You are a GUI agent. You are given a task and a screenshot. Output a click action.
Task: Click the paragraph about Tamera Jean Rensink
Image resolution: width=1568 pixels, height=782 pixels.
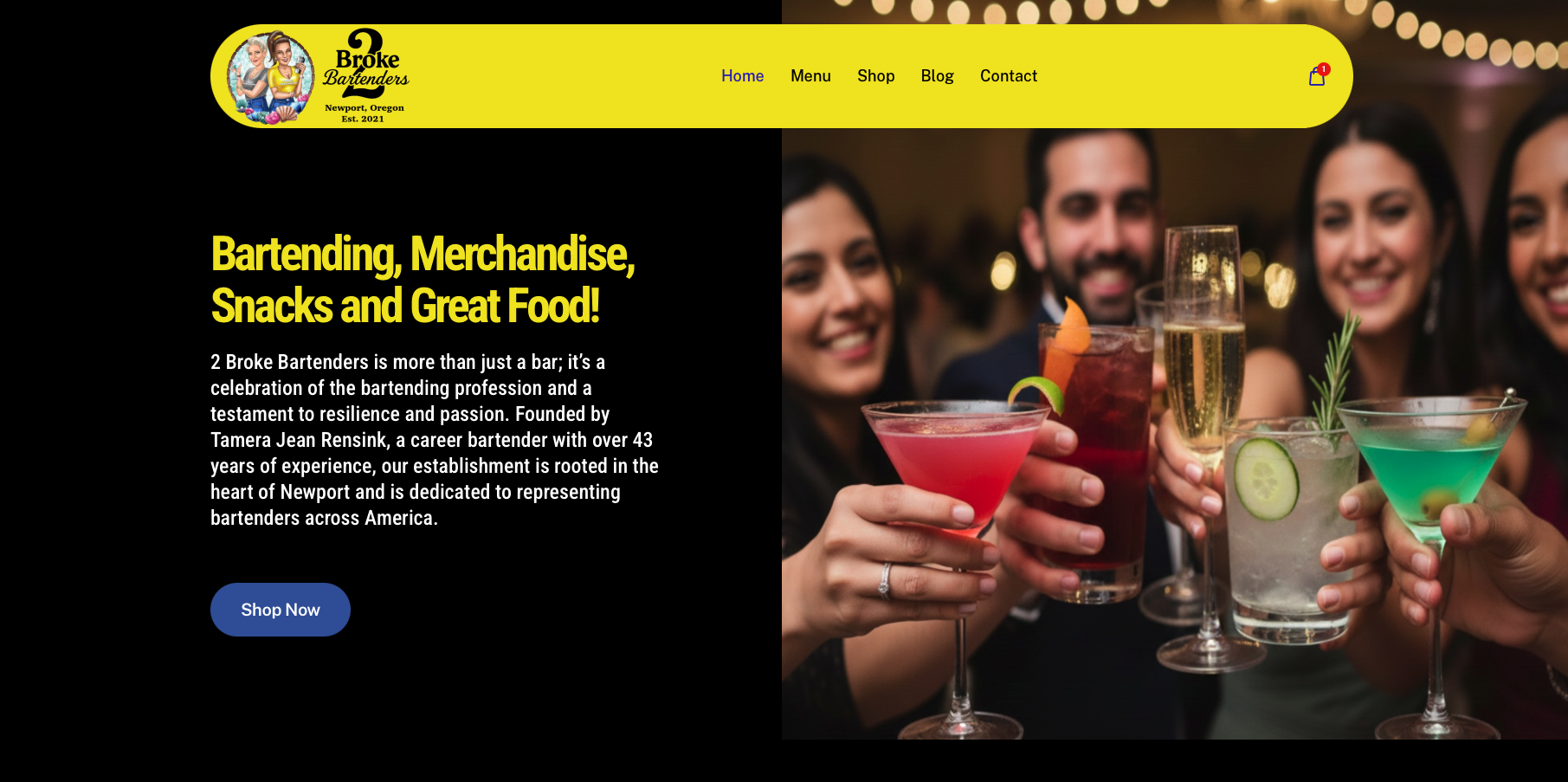(435, 440)
